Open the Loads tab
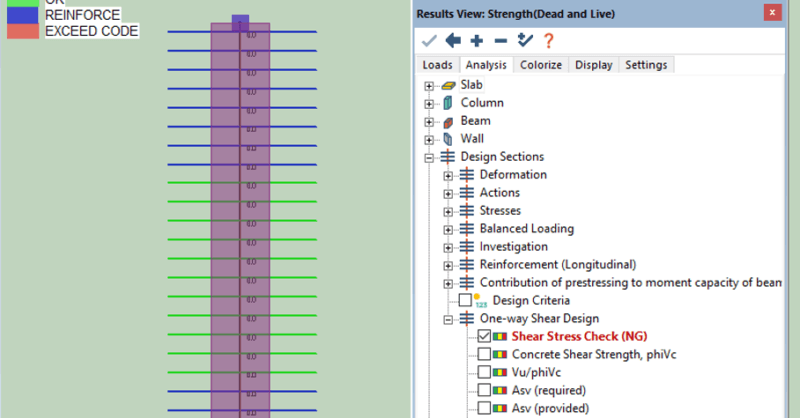 [x=437, y=65]
